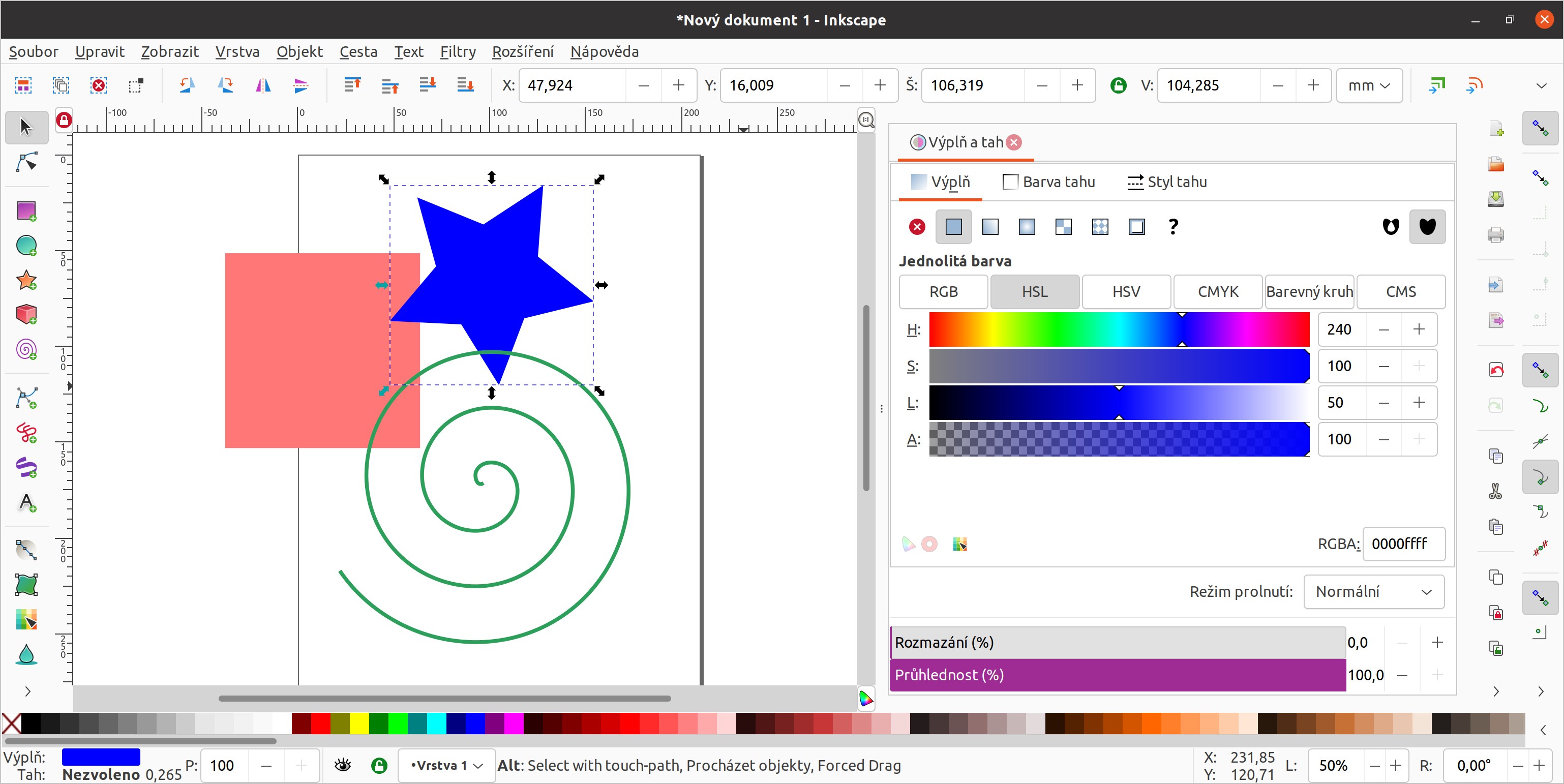This screenshot has height=784, width=1564.
Task: Select the CMYK color mode button
Action: click(1218, 292)
